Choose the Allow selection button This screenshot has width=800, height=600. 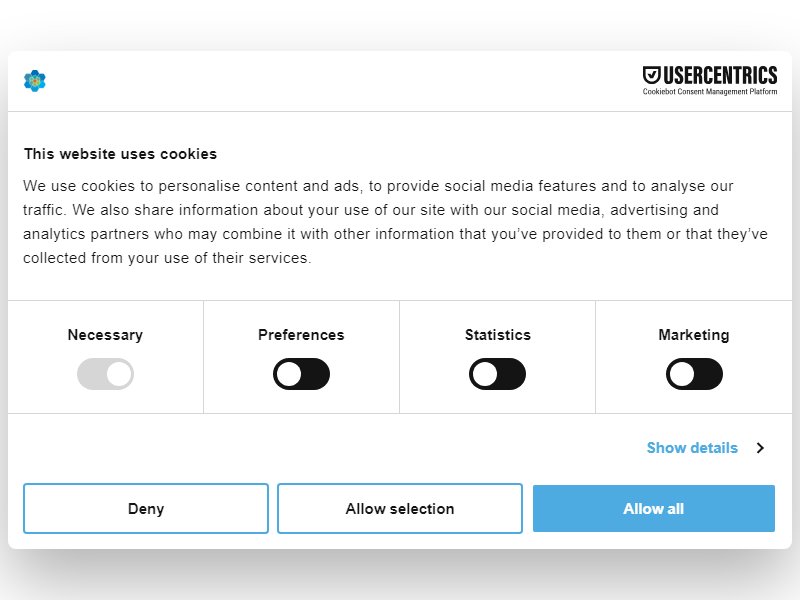(400, 508)
